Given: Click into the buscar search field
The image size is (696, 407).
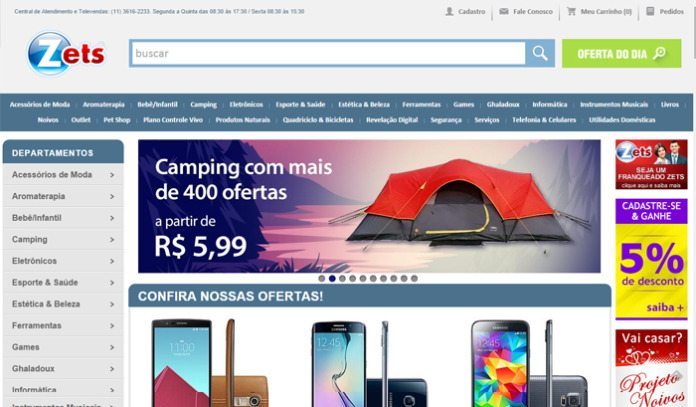Looking at the screenshot, I should pyautogui.click(x=328, y=53).
